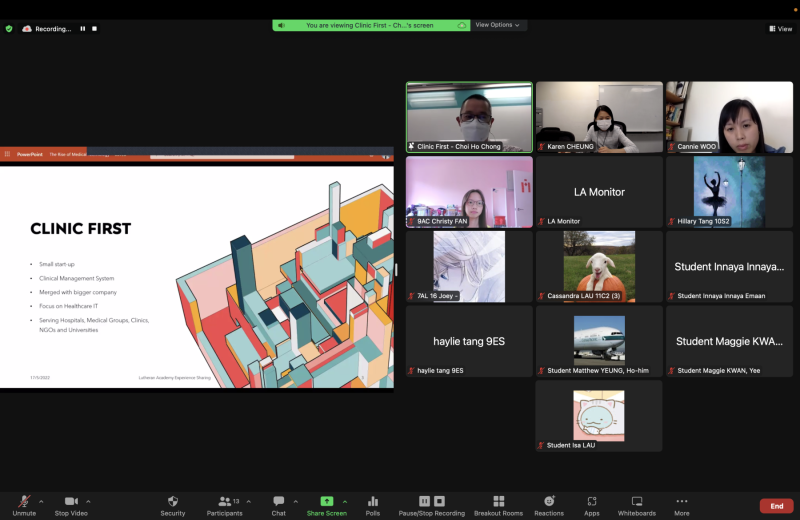
Task: Click the PowerPoint label in shared window
Action: (30, 154)
